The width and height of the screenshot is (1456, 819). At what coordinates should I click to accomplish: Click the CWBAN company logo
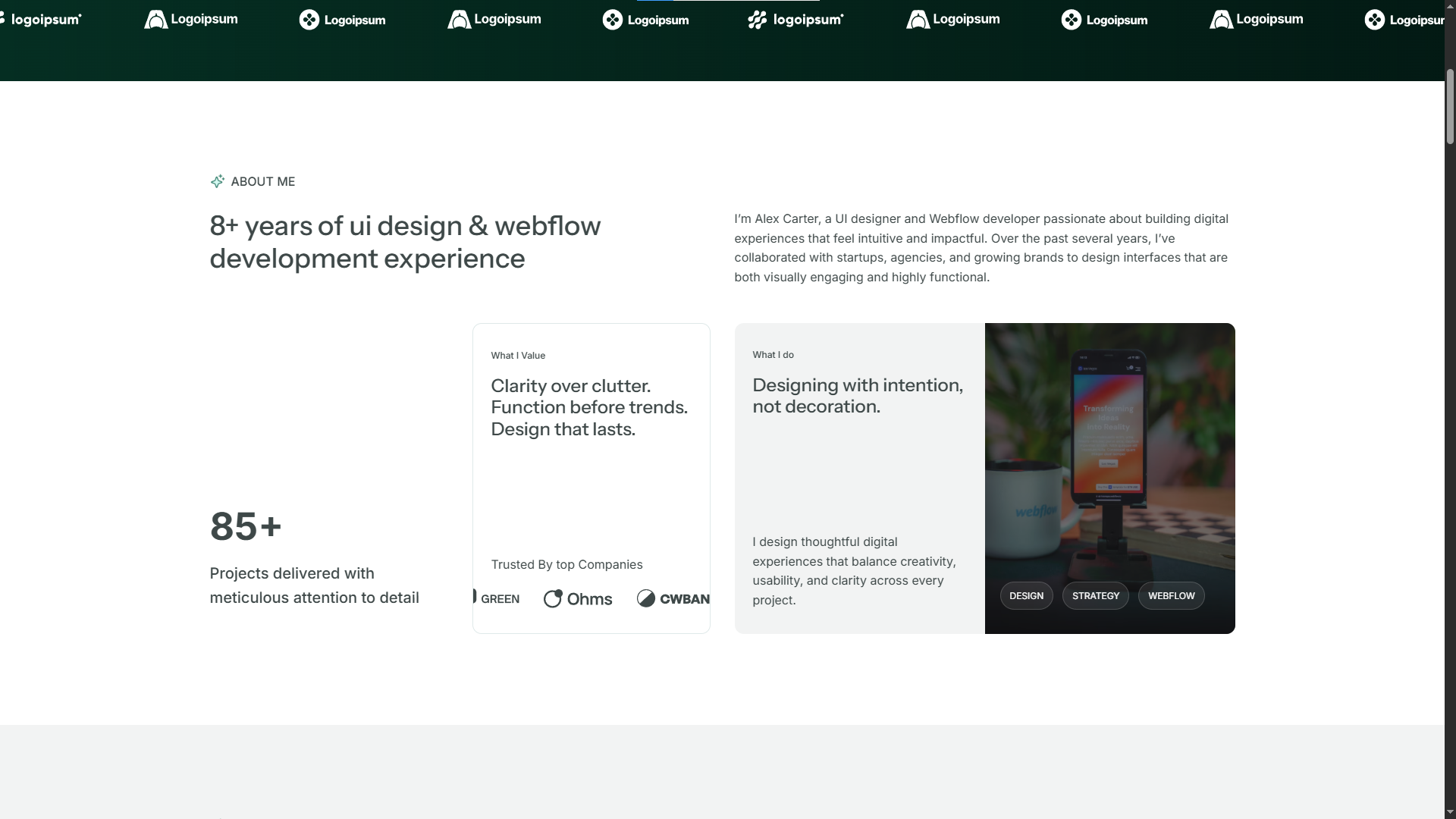pyautogui.click(x=673, y=599)
